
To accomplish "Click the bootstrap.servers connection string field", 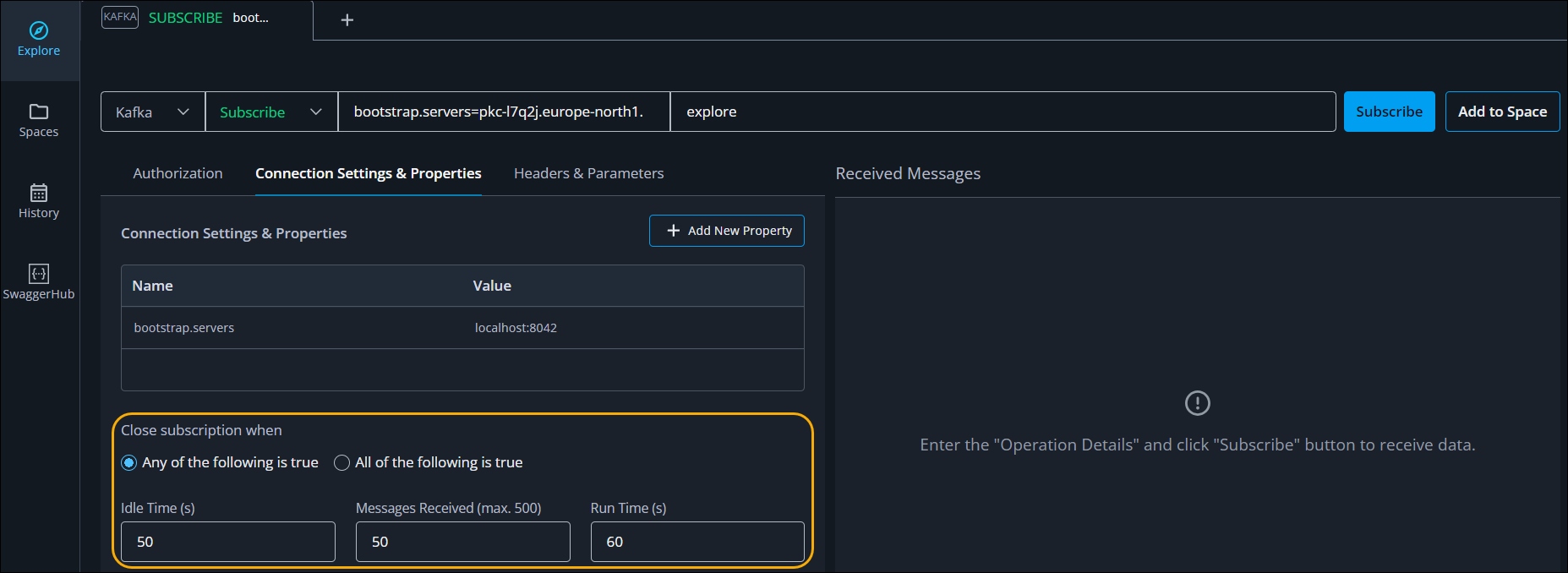I will tap(505, 112).
